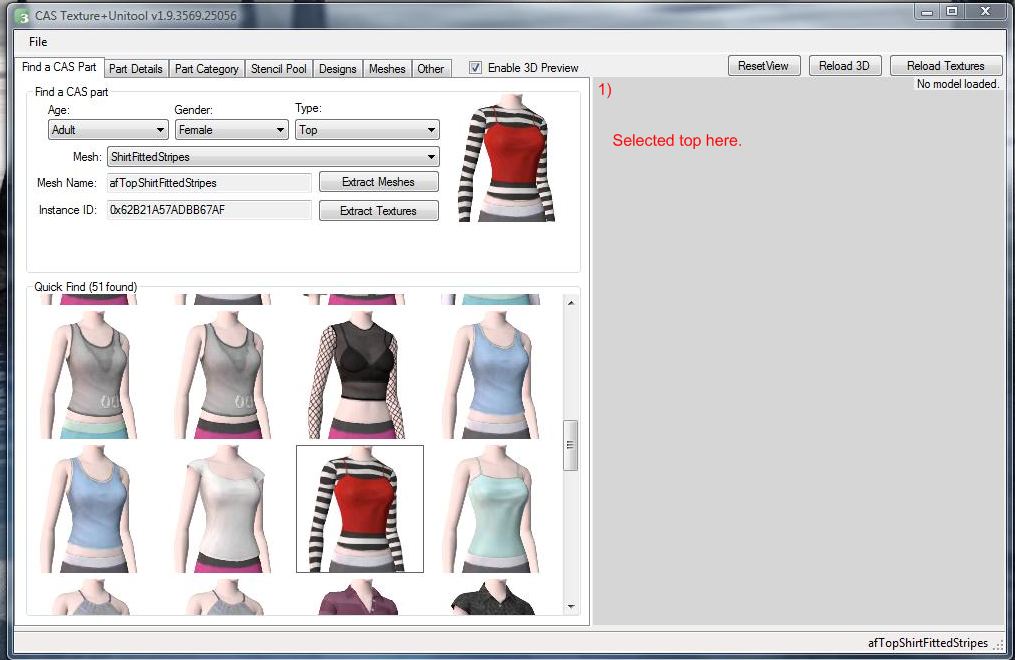Open the Meshes tab
Image resolution: width=1015 pixels, height=660 pixels.
coord(386,68)
